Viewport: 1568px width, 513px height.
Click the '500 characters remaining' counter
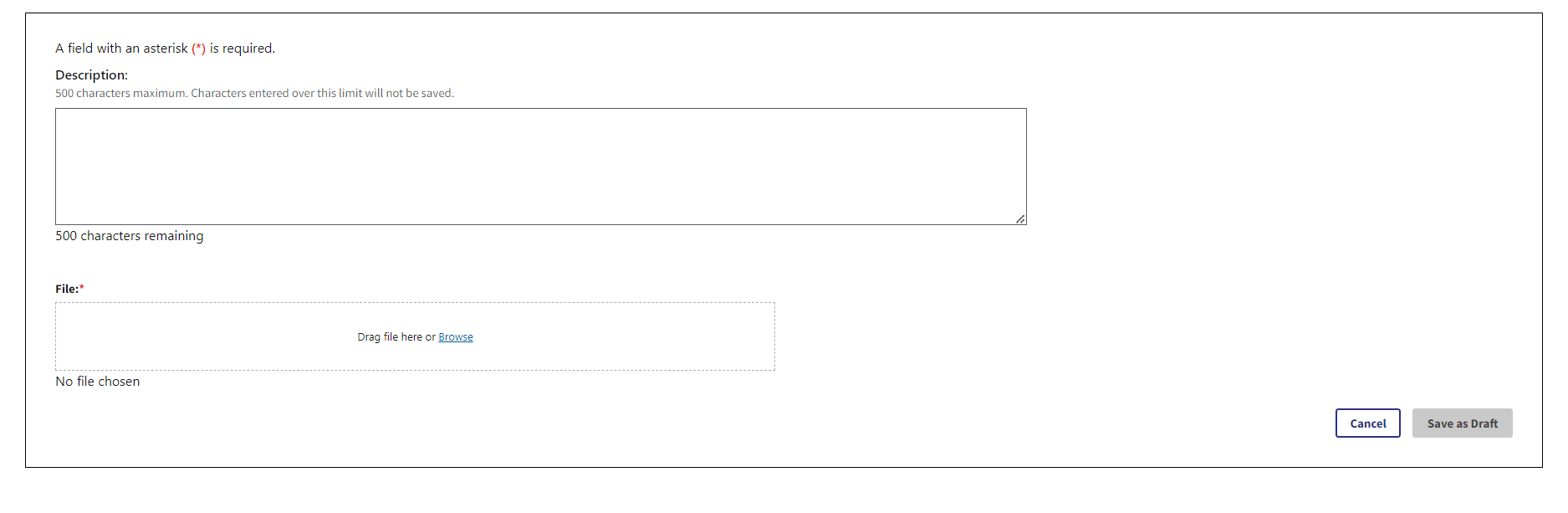tap(129, 236)
